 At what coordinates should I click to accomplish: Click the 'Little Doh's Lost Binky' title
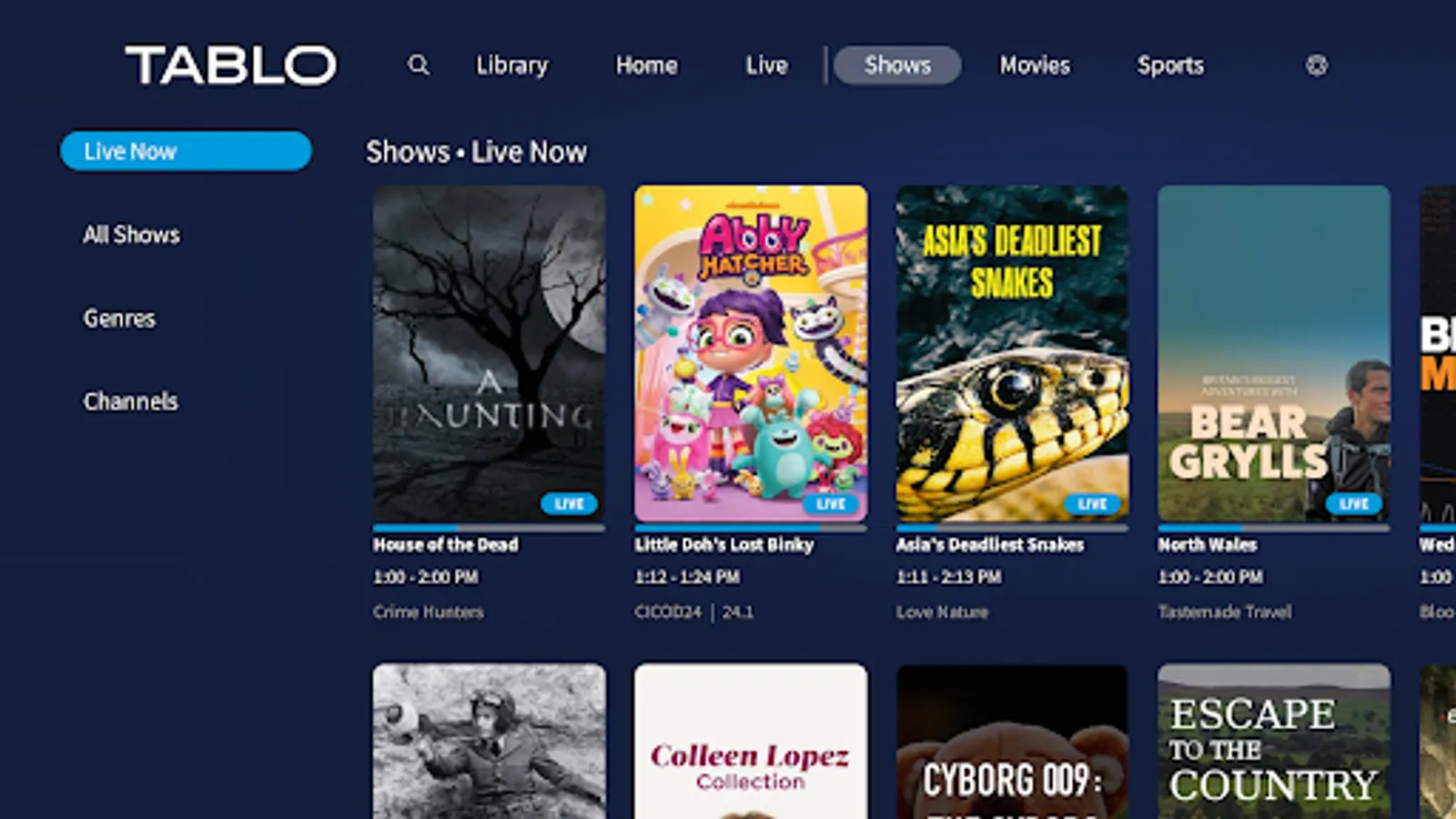pos(724,545)
